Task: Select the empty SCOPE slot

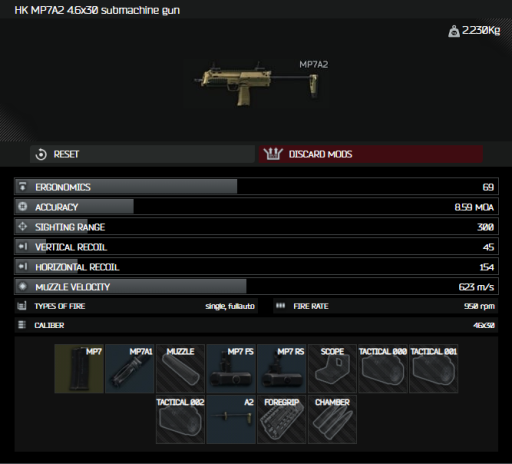Action: pyautogui.click(x=332, y=369)
